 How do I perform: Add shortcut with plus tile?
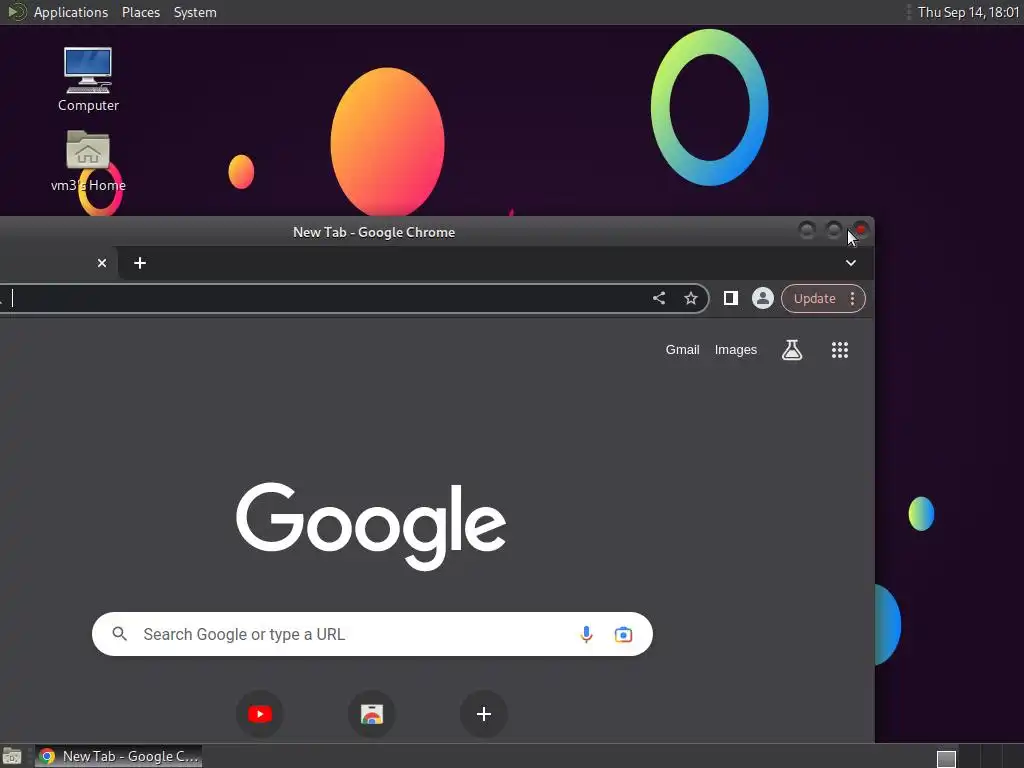point(484,714)
